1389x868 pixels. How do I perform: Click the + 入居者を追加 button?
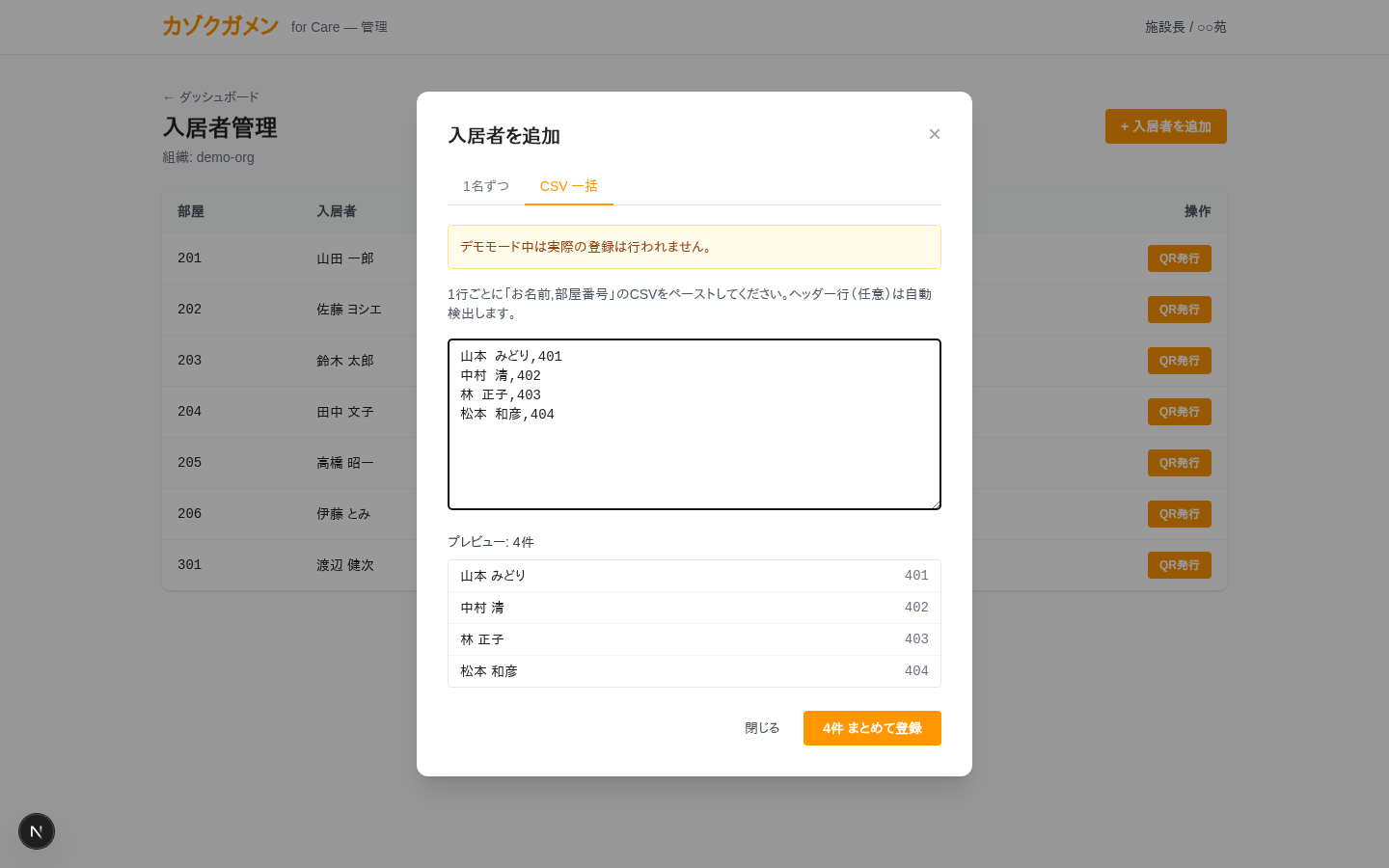(1166, 126)
